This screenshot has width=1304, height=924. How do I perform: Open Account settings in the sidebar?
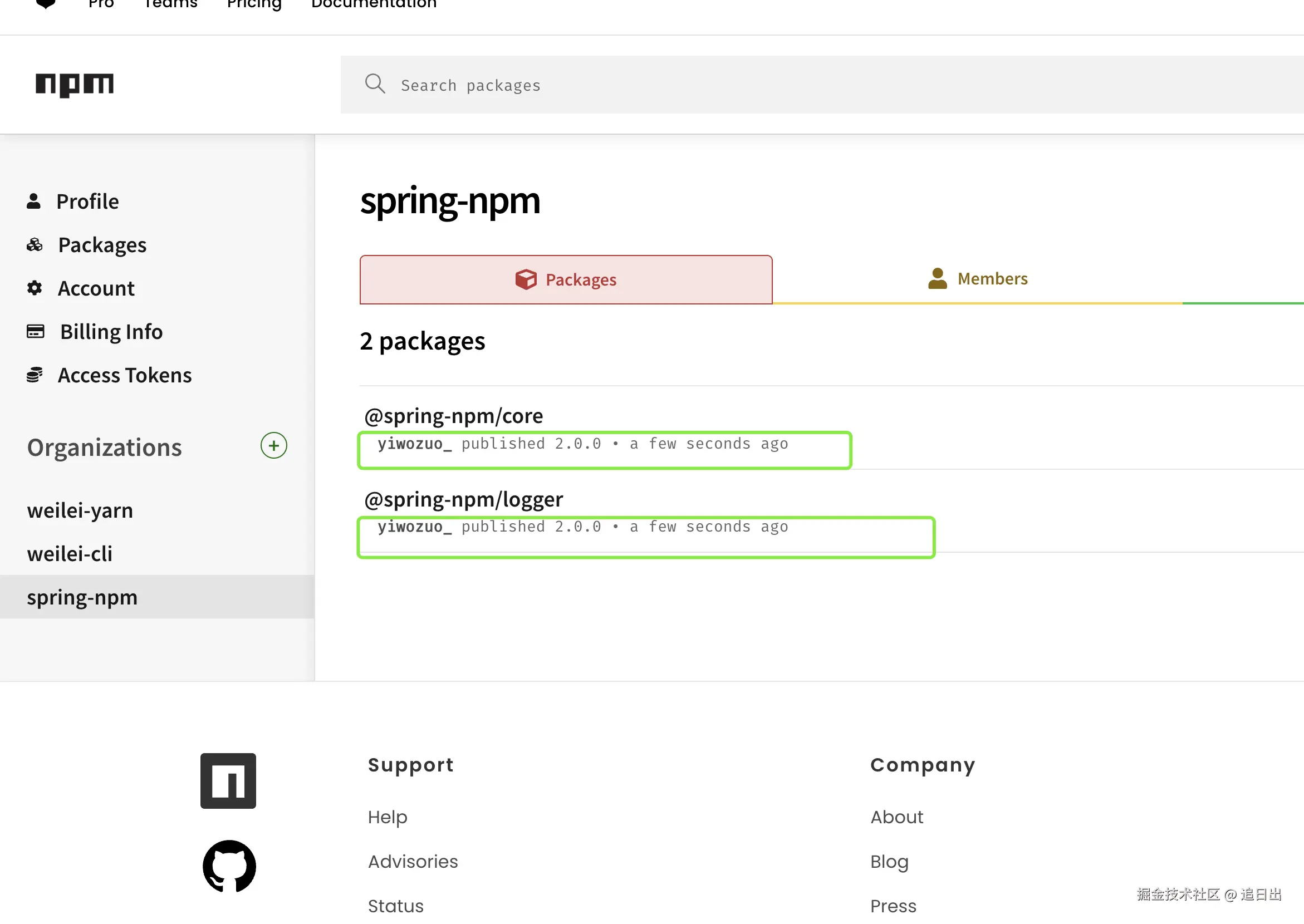tap(96, 288)
